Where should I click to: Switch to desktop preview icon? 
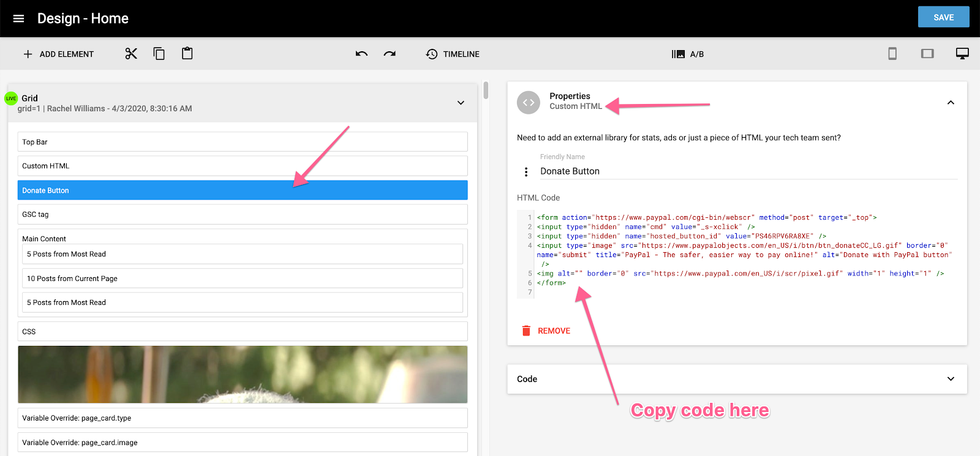click(x=961, y=54)
